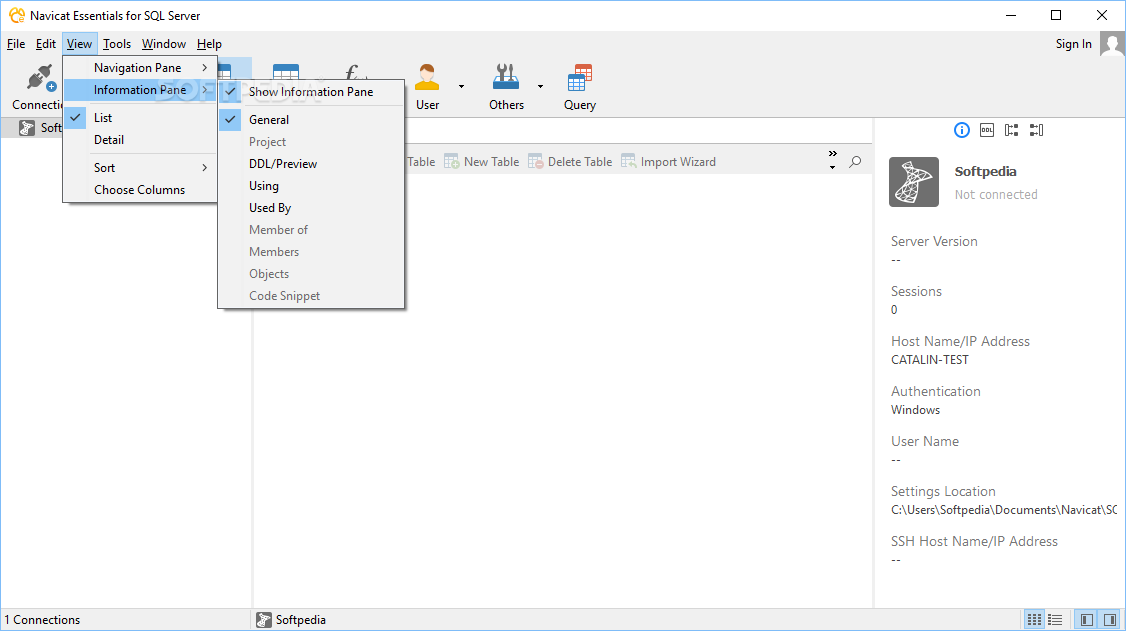Open the File menu
This screenshot has height=631, width=1126.
pos(16,44)
